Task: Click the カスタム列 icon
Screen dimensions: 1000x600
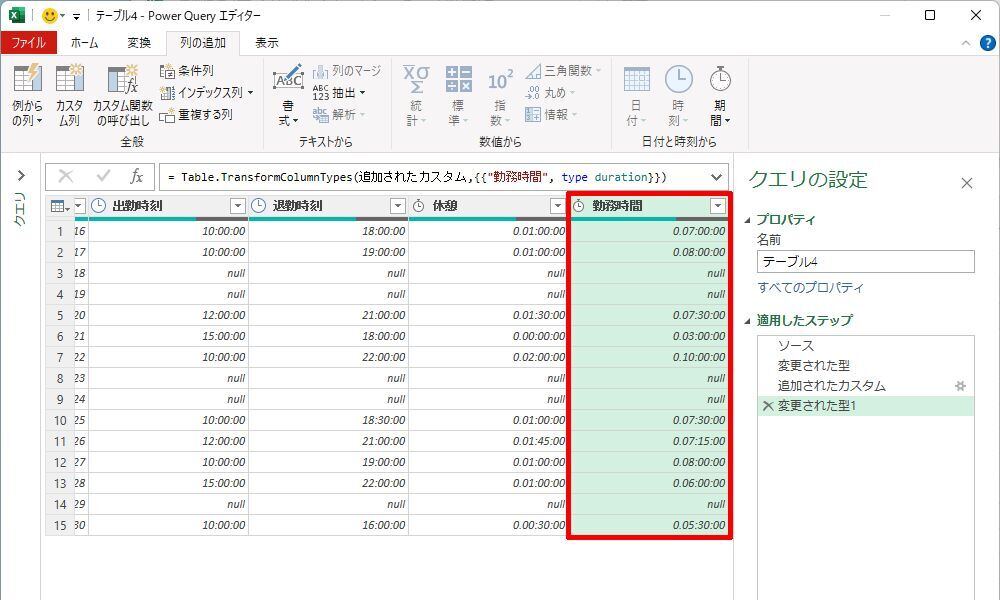Action: [69, 80]
